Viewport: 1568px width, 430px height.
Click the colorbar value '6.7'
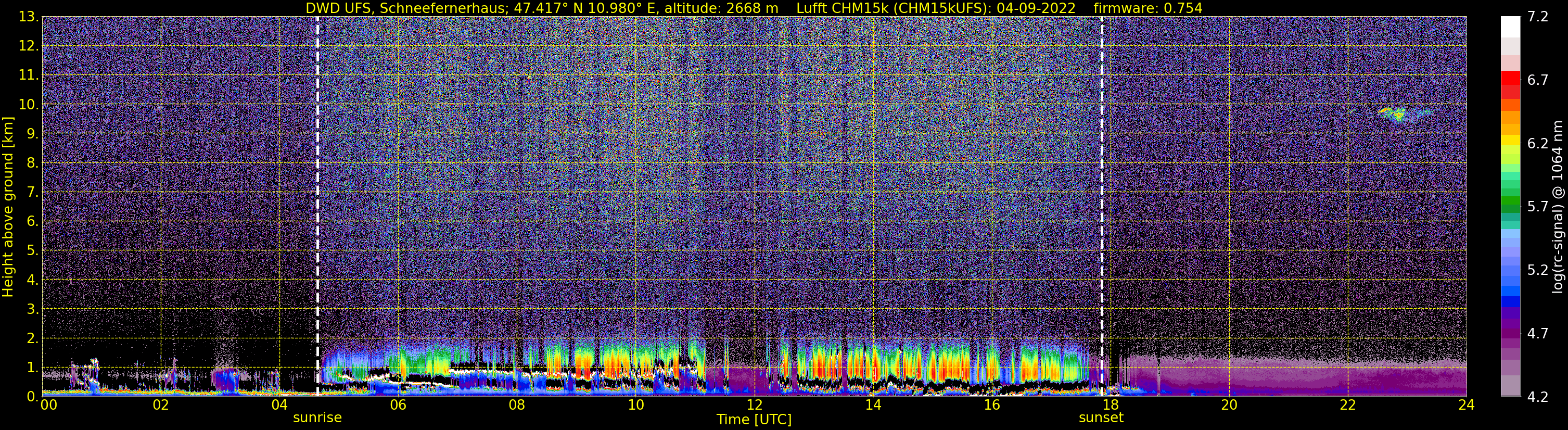[1538, 80]
